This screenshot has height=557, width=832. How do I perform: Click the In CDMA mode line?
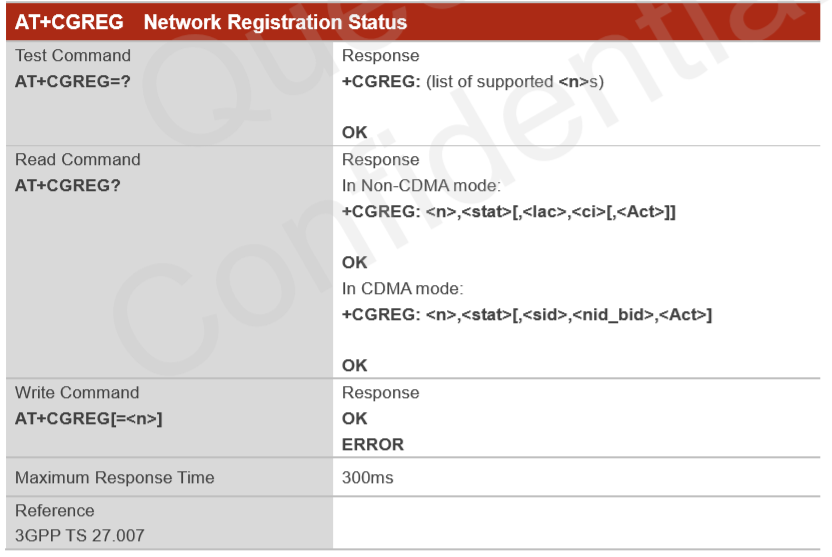(x=403, y=289)
